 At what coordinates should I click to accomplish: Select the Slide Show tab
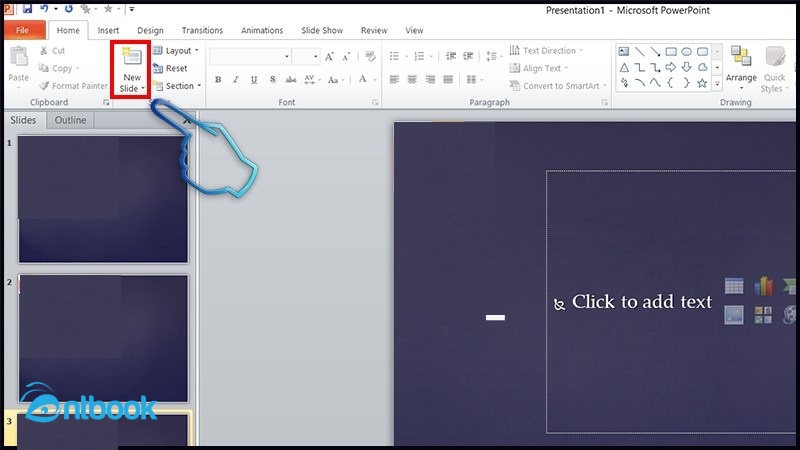[x=322, y=31]
